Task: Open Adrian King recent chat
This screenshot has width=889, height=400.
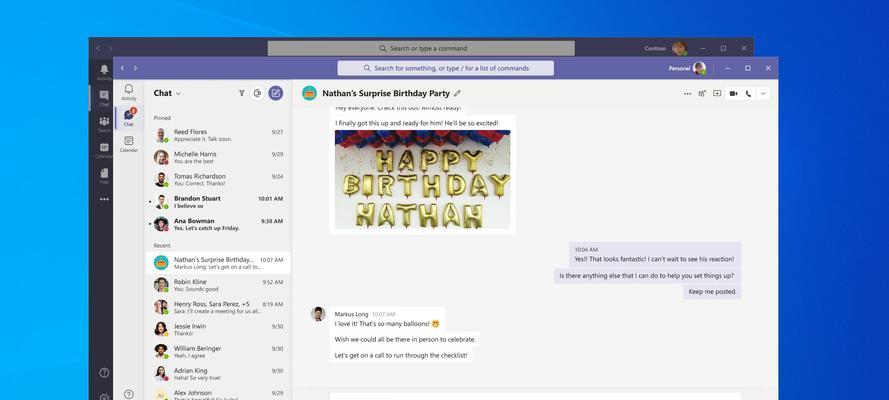Action: click(x=218, y=374)
